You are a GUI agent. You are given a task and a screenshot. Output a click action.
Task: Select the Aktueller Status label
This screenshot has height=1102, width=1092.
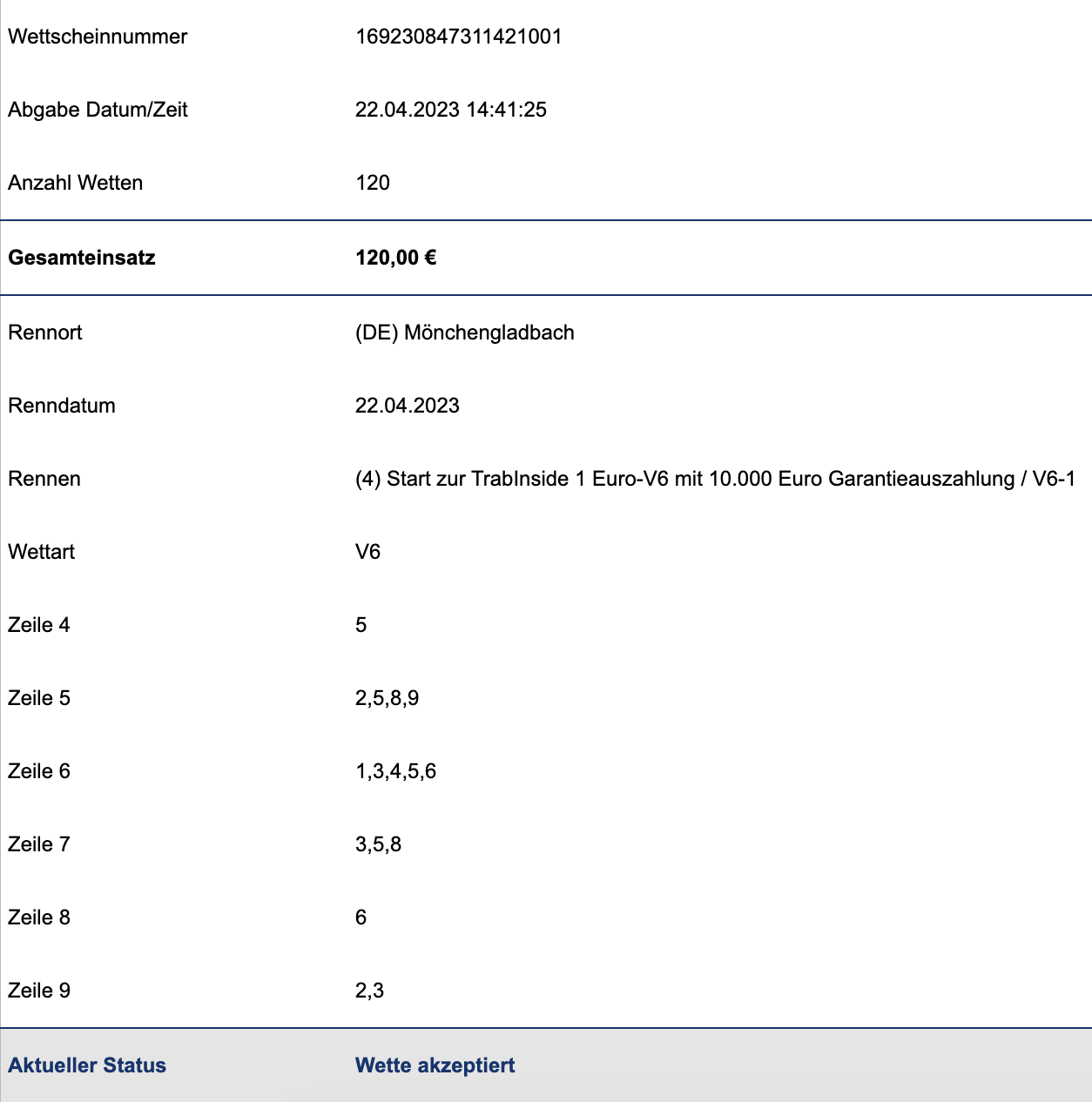[x=87, y=1065]
